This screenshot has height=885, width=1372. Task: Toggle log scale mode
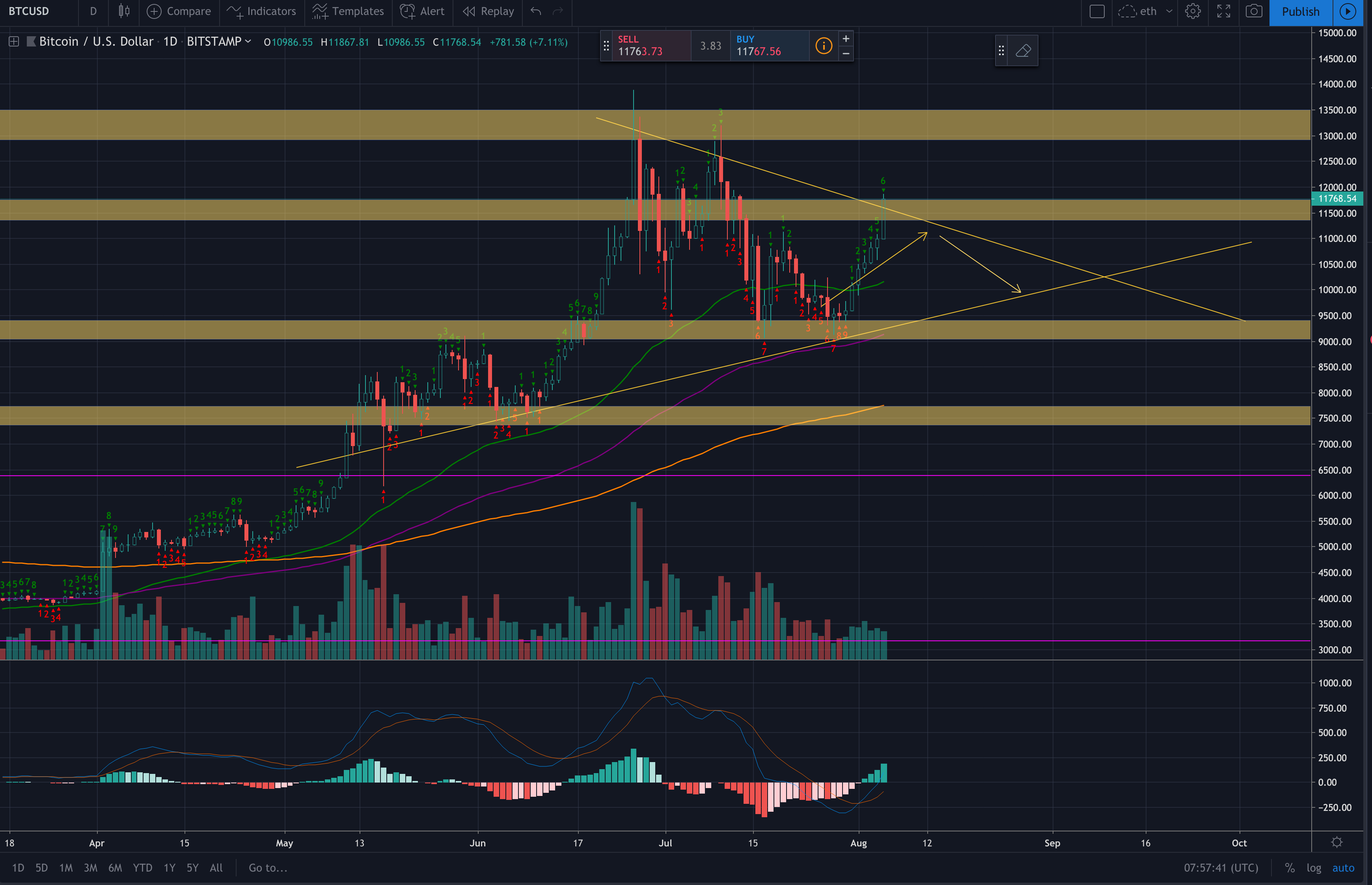1314,868
